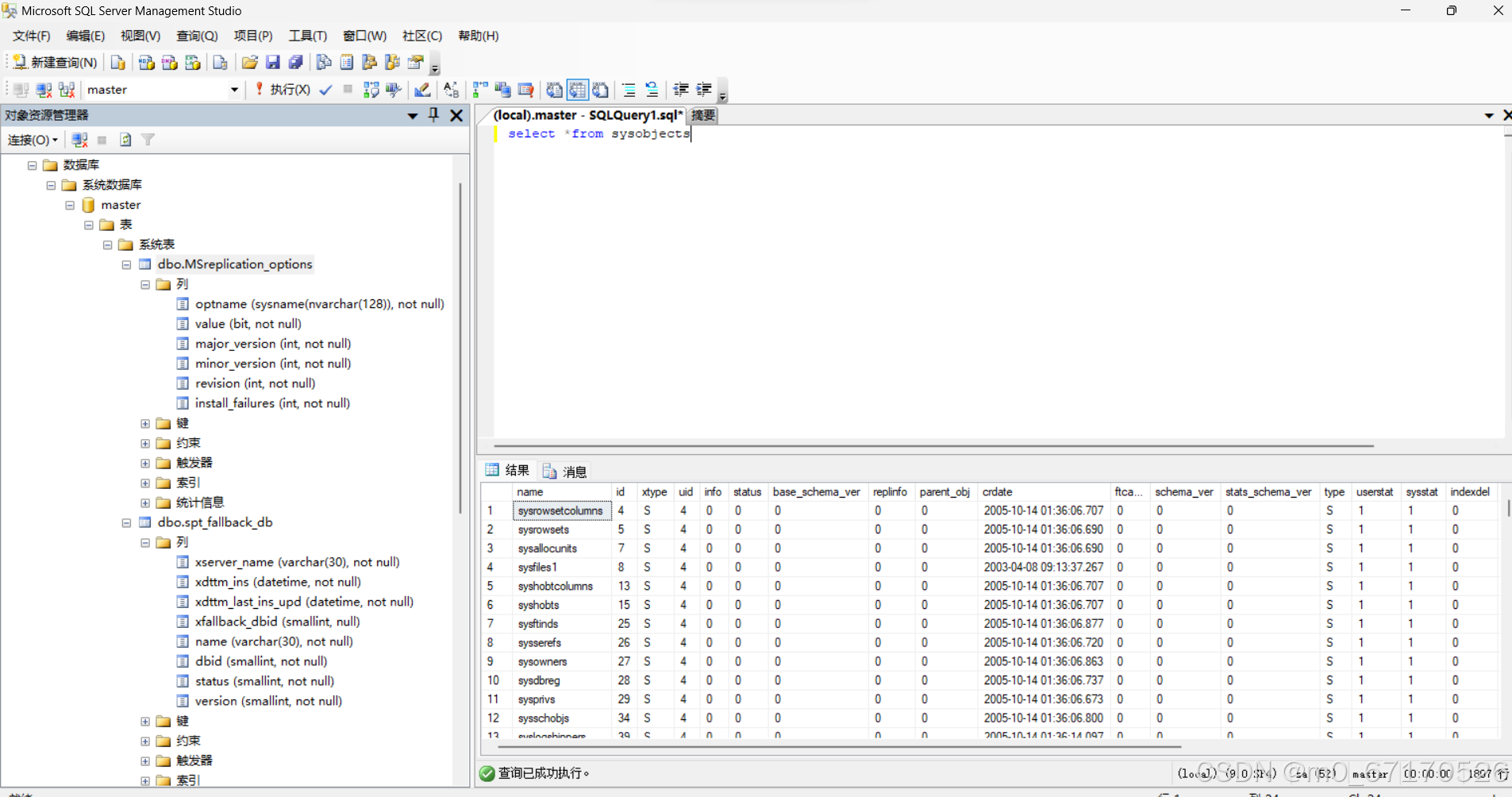
Task: Click the Object Explorer vertical scrollbar
Action: [460, 349]
